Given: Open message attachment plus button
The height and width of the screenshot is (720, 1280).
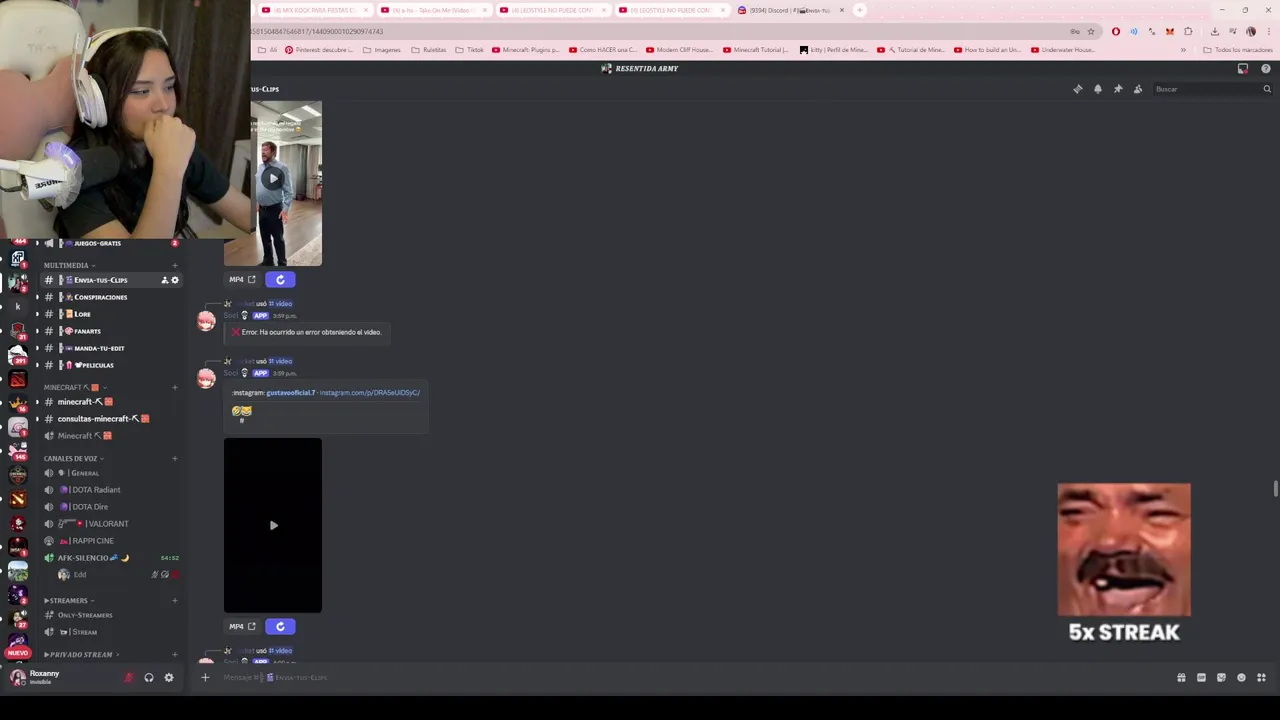Looking at the screenshot, I should click(205, 677).
